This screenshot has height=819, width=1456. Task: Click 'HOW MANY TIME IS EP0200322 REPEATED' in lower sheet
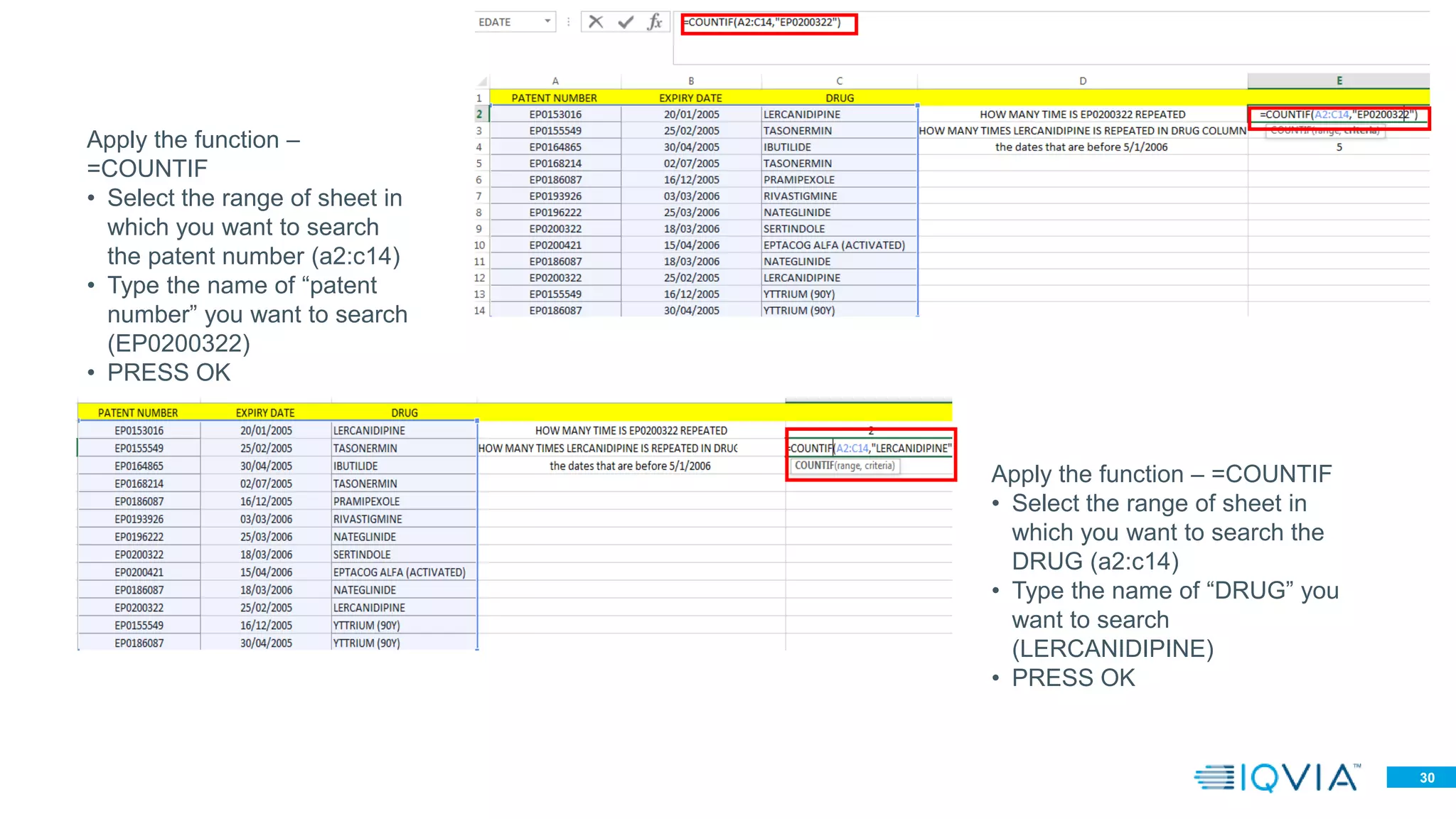click(631, 431)
